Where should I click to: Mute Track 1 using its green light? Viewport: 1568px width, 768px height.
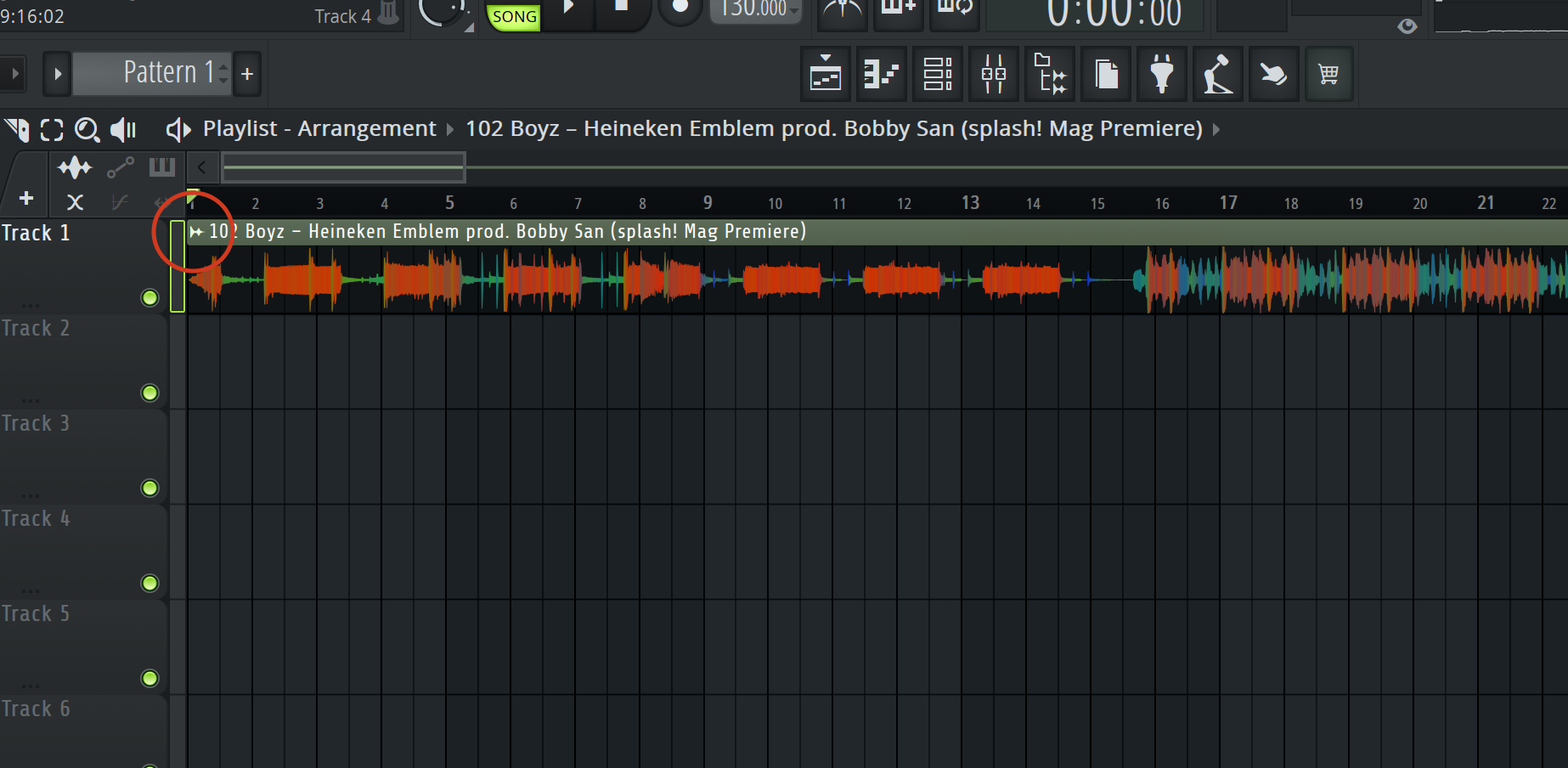coord(149,297)
